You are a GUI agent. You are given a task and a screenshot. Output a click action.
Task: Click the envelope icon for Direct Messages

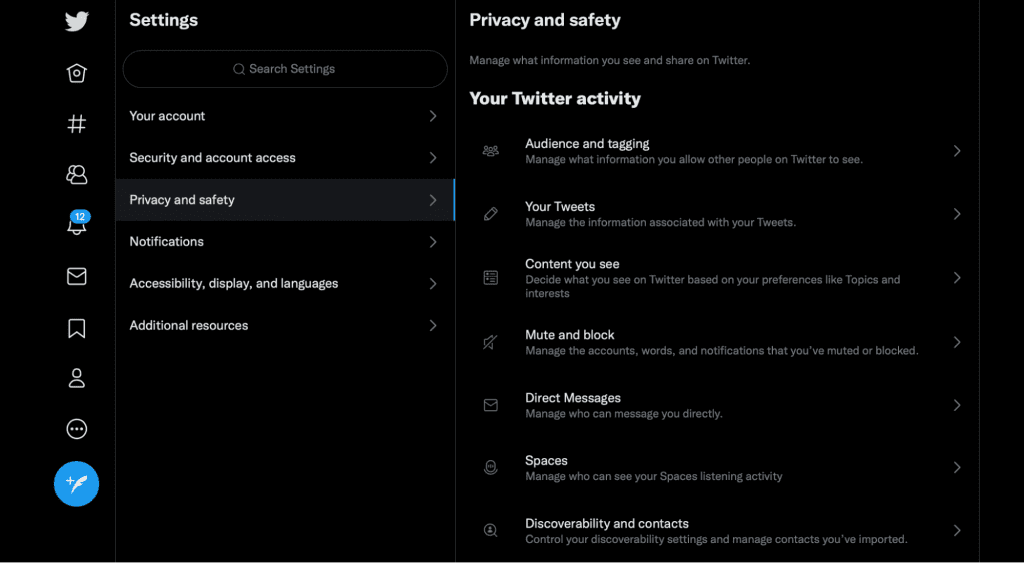pos(490,406)
